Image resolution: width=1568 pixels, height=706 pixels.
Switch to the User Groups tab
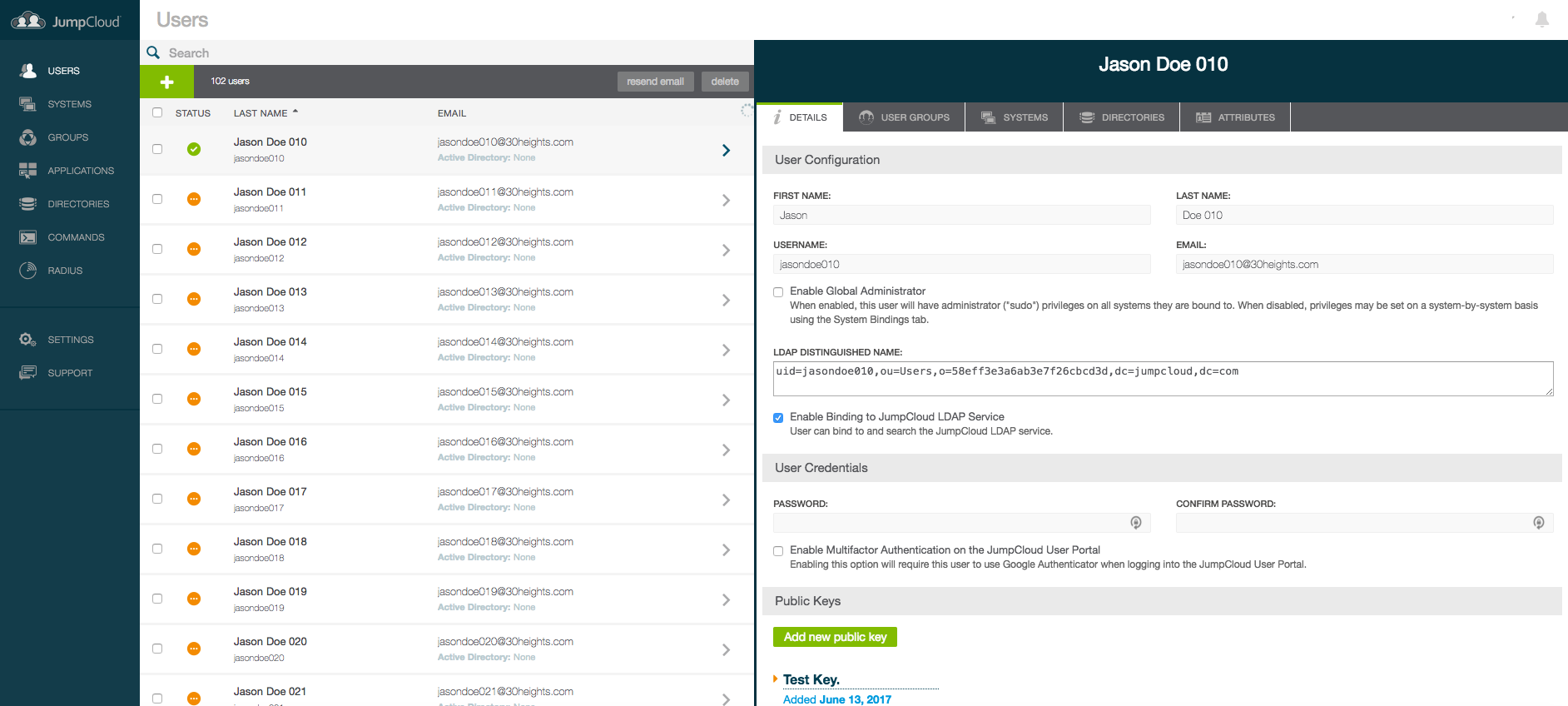pyautogui.click(x=904, y=117)
